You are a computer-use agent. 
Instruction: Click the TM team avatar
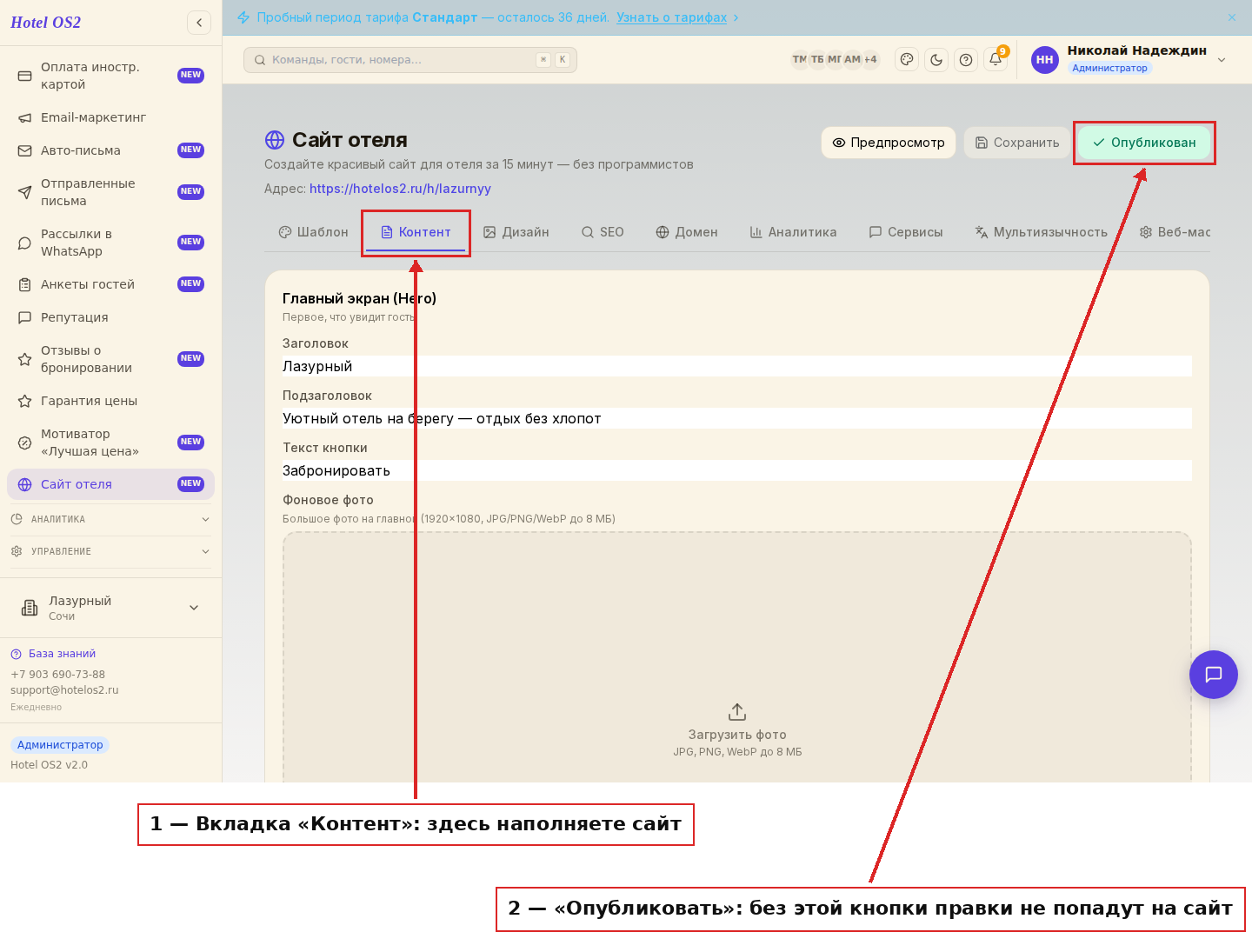coord(799,59)
